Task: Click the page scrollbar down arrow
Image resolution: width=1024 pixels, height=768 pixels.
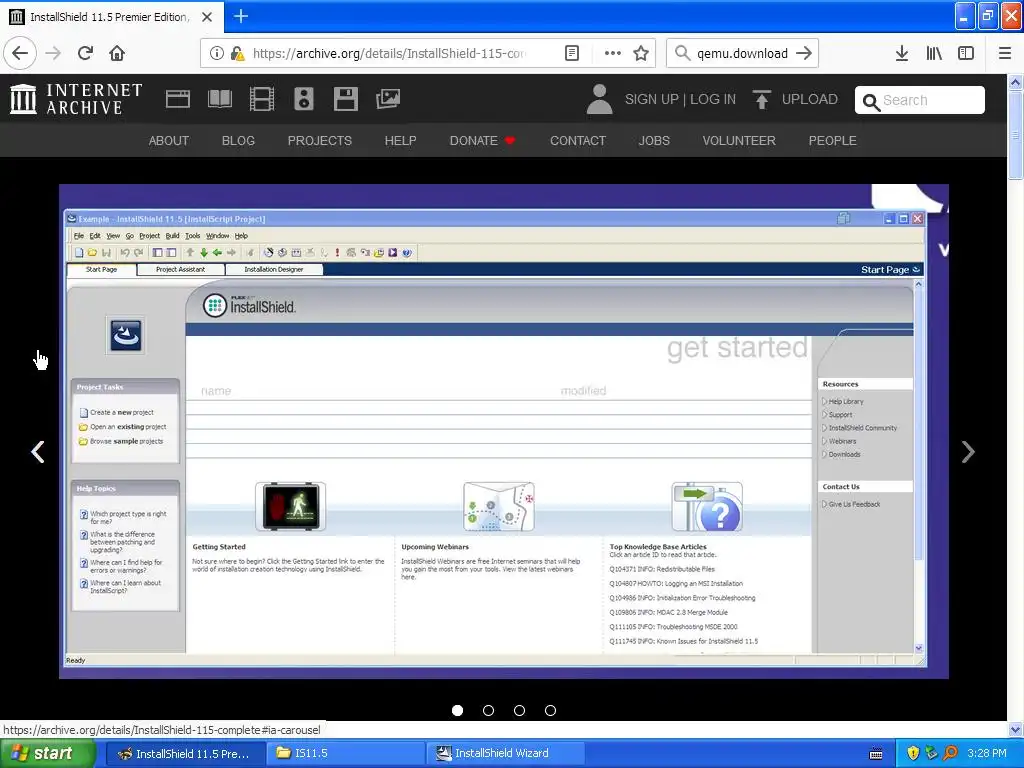Action: click(1015, 729)
